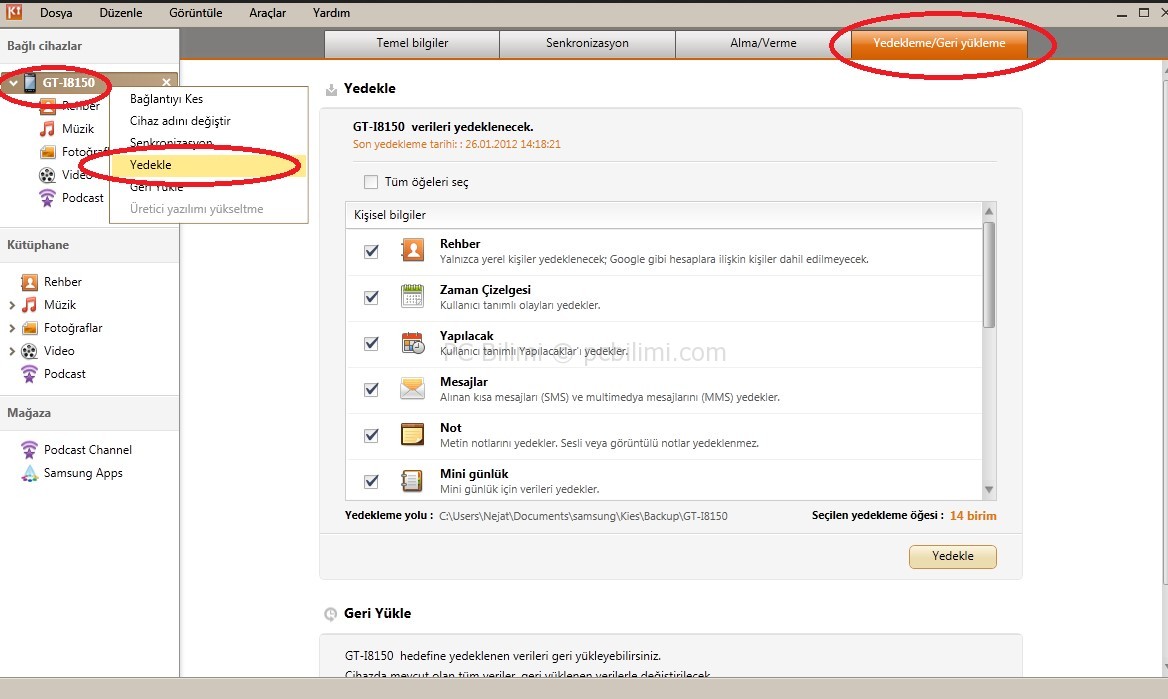The width and height of the screenshot is (1168, 699).
Task: Select Müzik under the connected device
Action: [77, 129]
